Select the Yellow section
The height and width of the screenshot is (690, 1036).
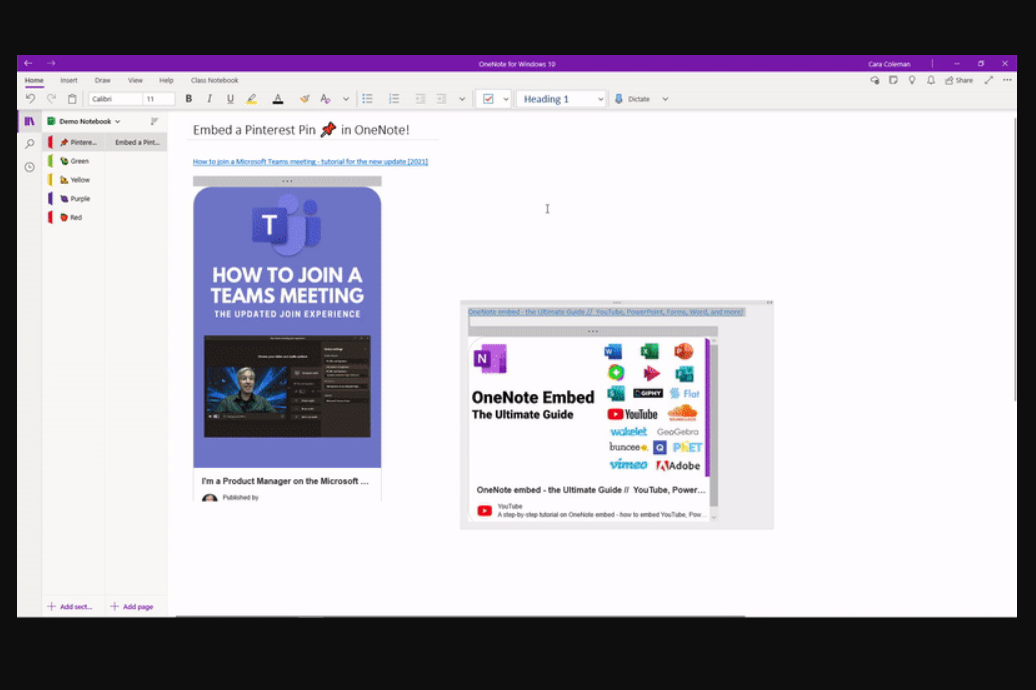pyautogui.click(x=74, y=180)
